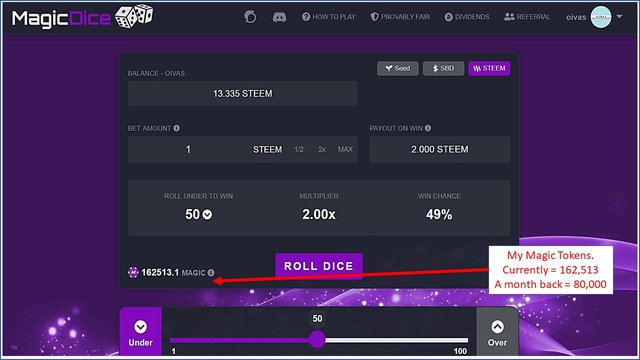Double the bet with 2x button

(x=322, y=149)
